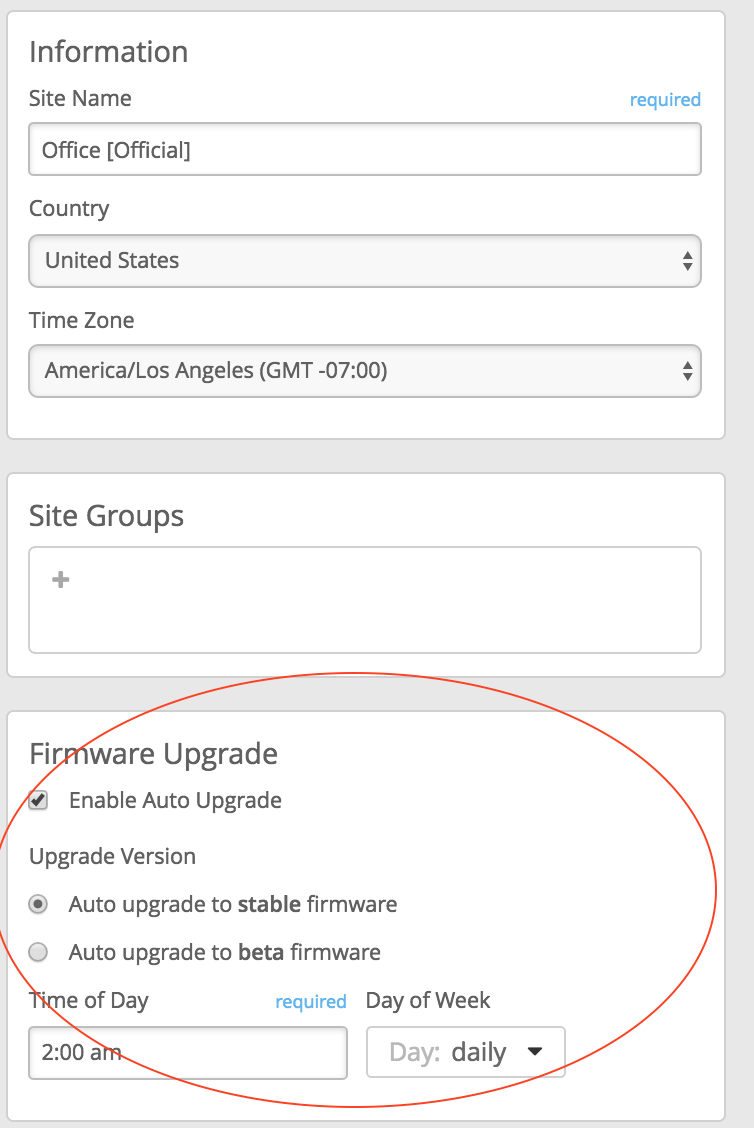
Task: Click the plus icon in Site Groups
Action: click(61, 580)
